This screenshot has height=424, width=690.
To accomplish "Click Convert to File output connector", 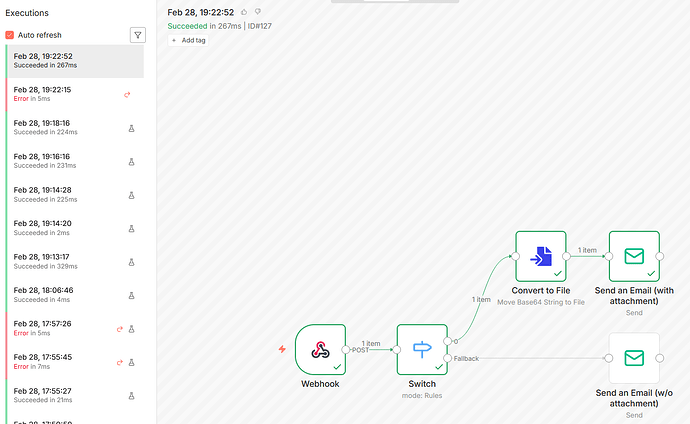I will click(566, 256).
